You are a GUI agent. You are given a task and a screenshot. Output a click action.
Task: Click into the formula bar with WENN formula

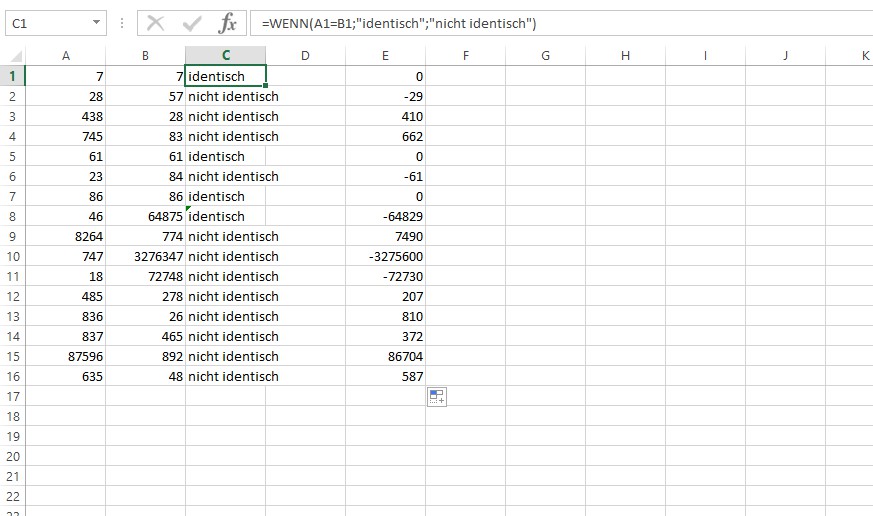pos(560,23)
